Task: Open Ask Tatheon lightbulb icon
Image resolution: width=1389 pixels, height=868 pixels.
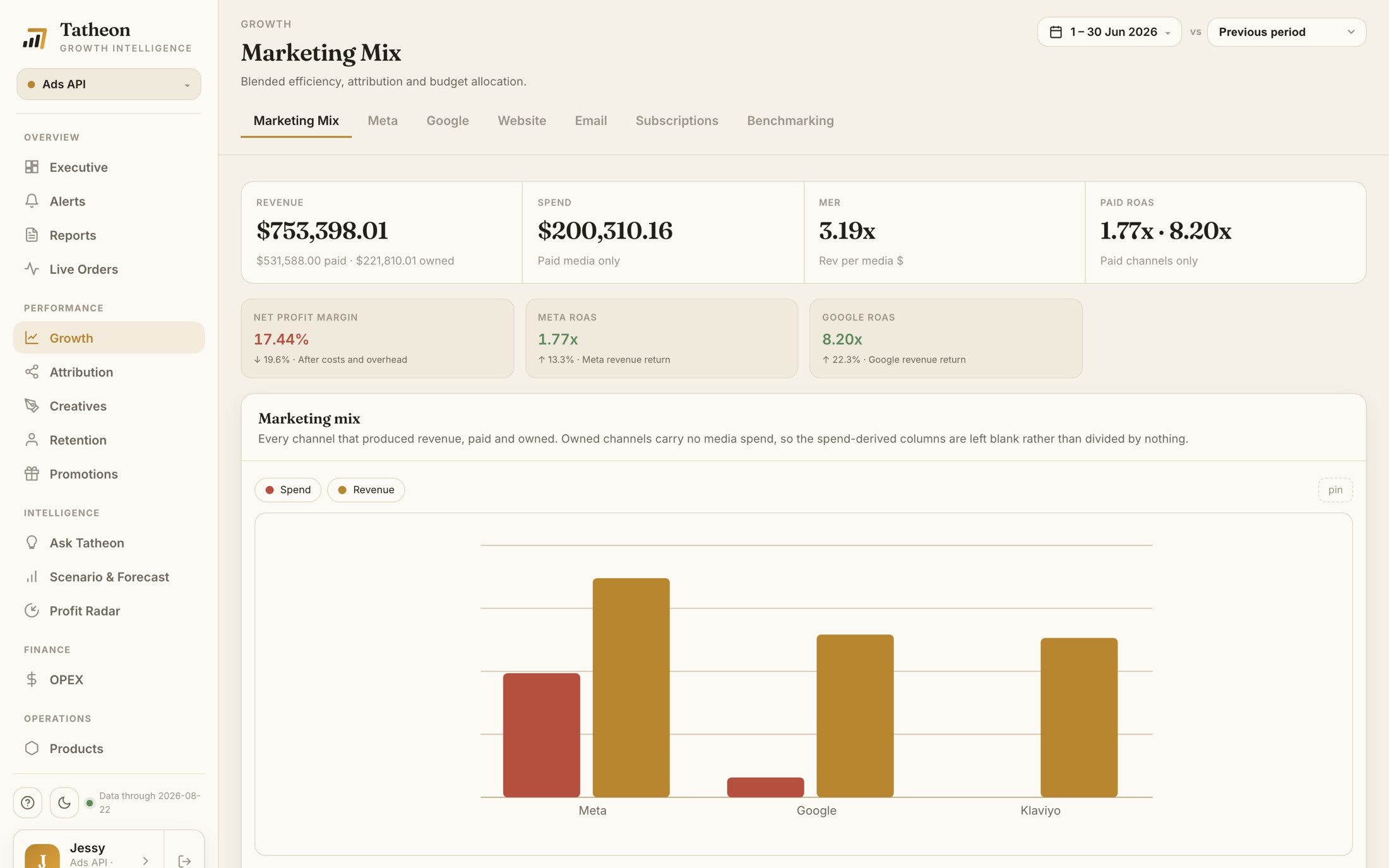Action: [x=32, y=542]
